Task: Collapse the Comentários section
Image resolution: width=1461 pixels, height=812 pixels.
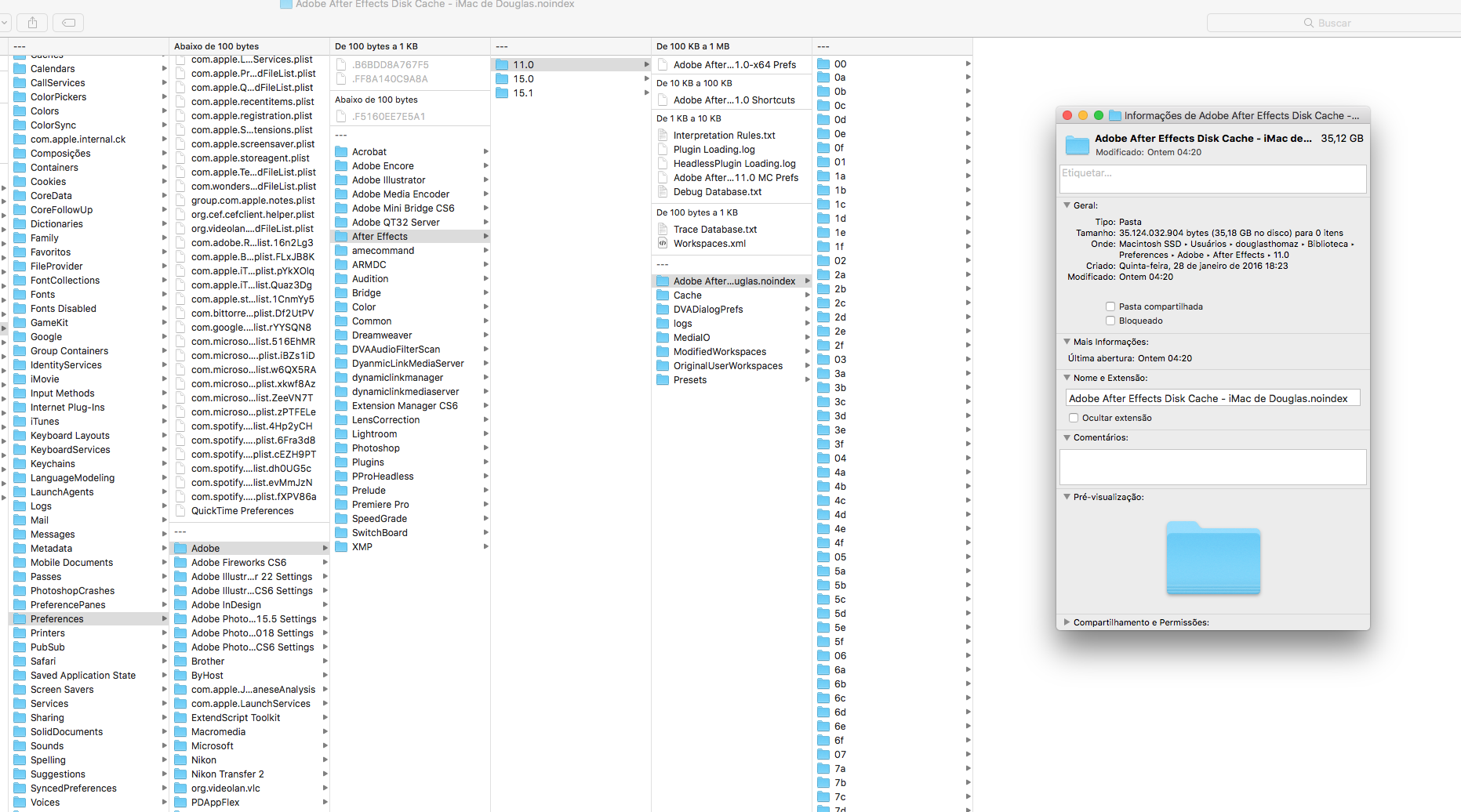Action: [1067, 437]
